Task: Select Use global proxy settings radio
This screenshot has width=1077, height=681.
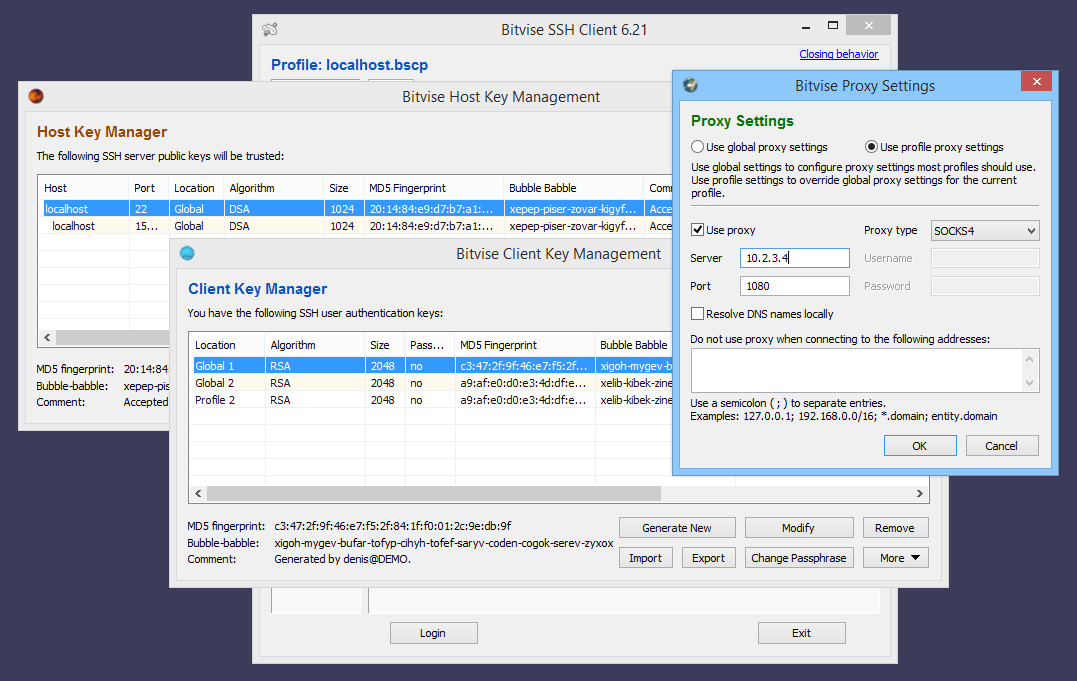Action: (697, 147)
